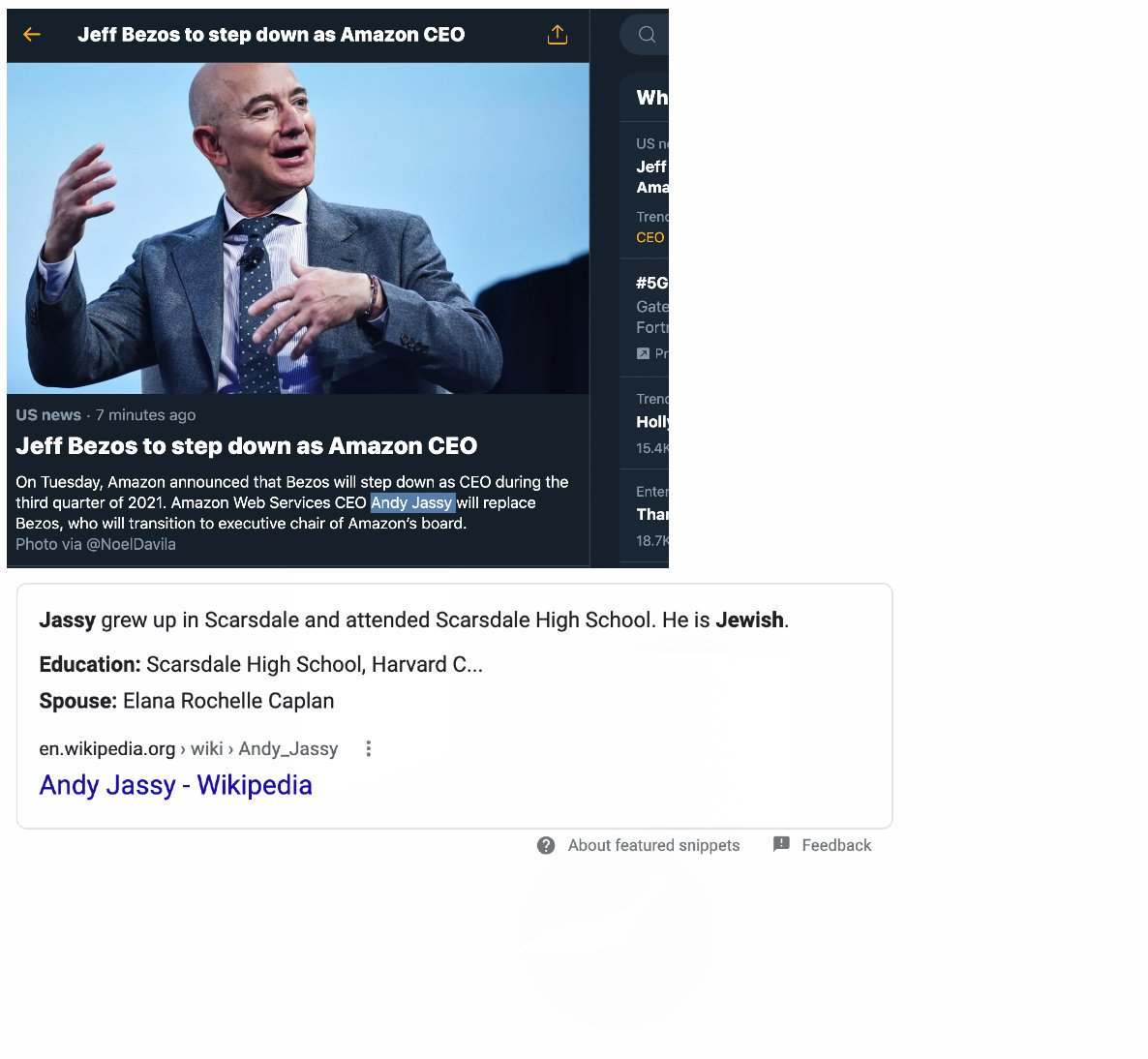Image resolution: width=1148 pixels, height=1059 pixels.
Task: Open the Andy Jassy - Wikipedia link
Action: click(176, 785)
